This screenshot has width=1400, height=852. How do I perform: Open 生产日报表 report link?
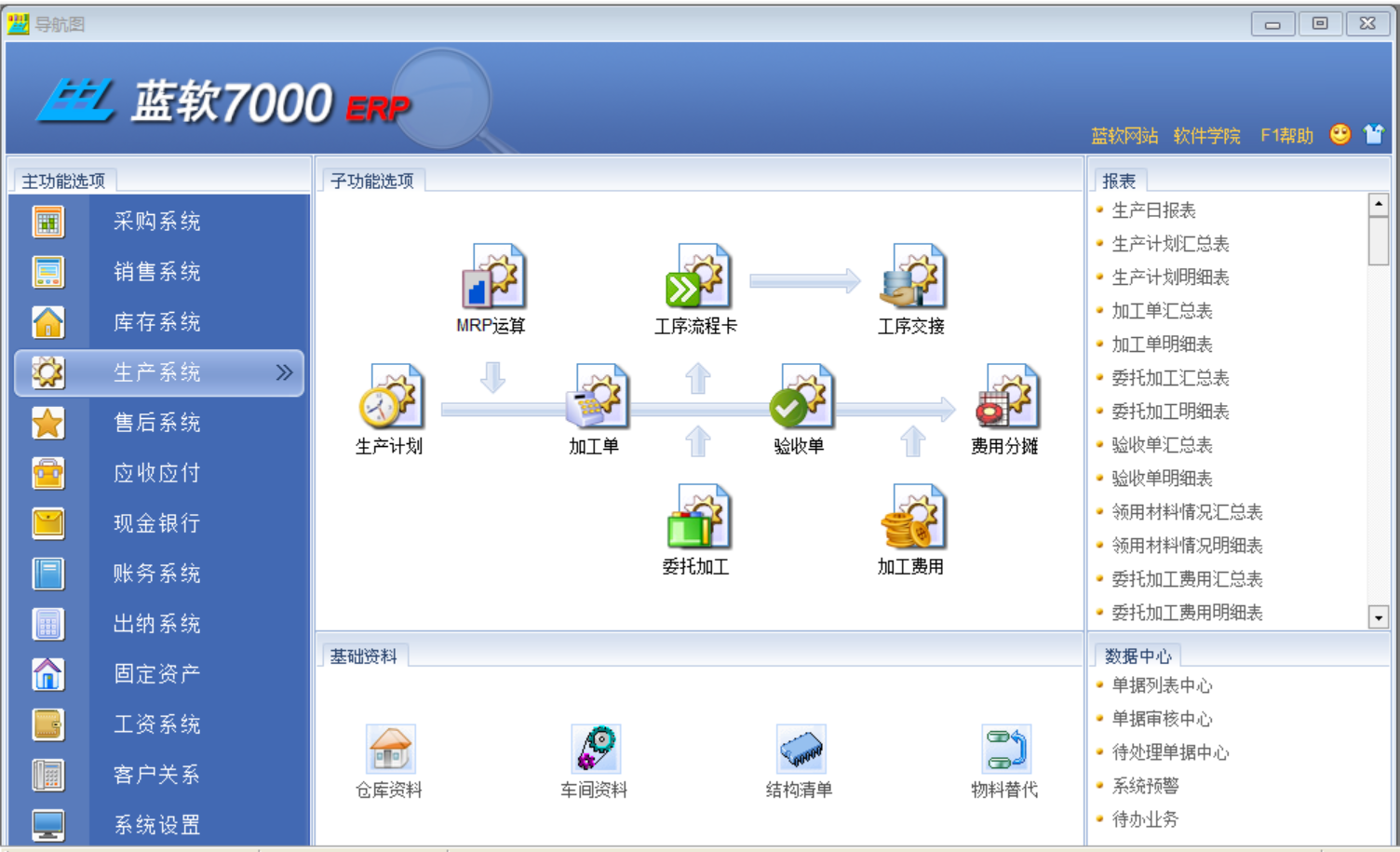point(1153,210)
